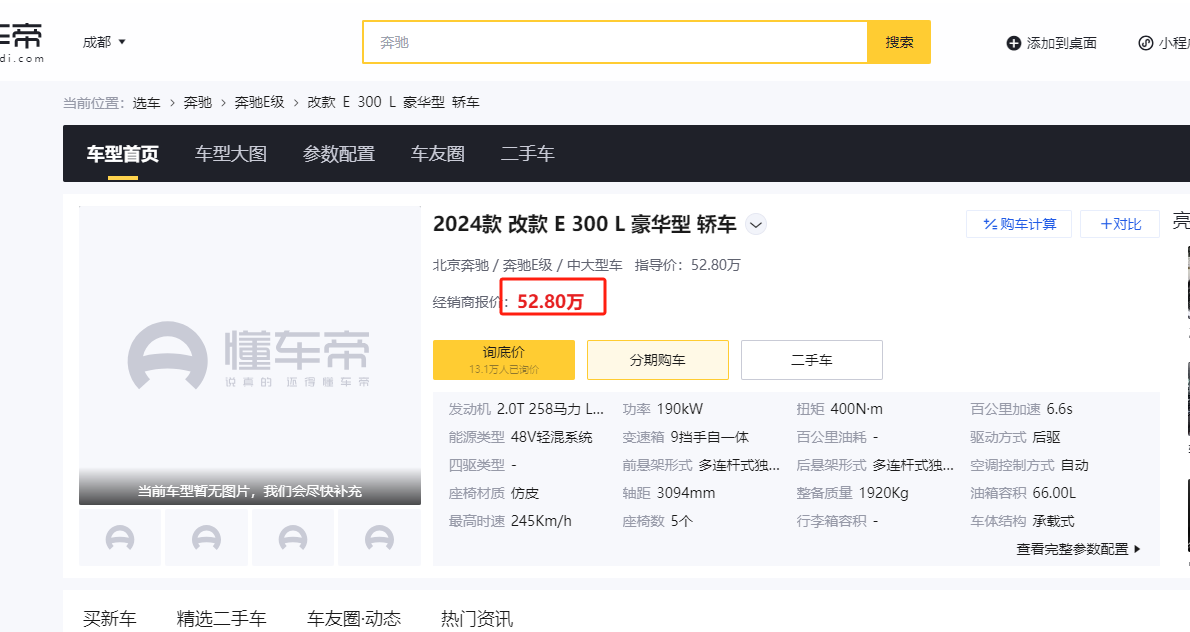Focus the 奔驰 search input field

[x=615, y=42]
